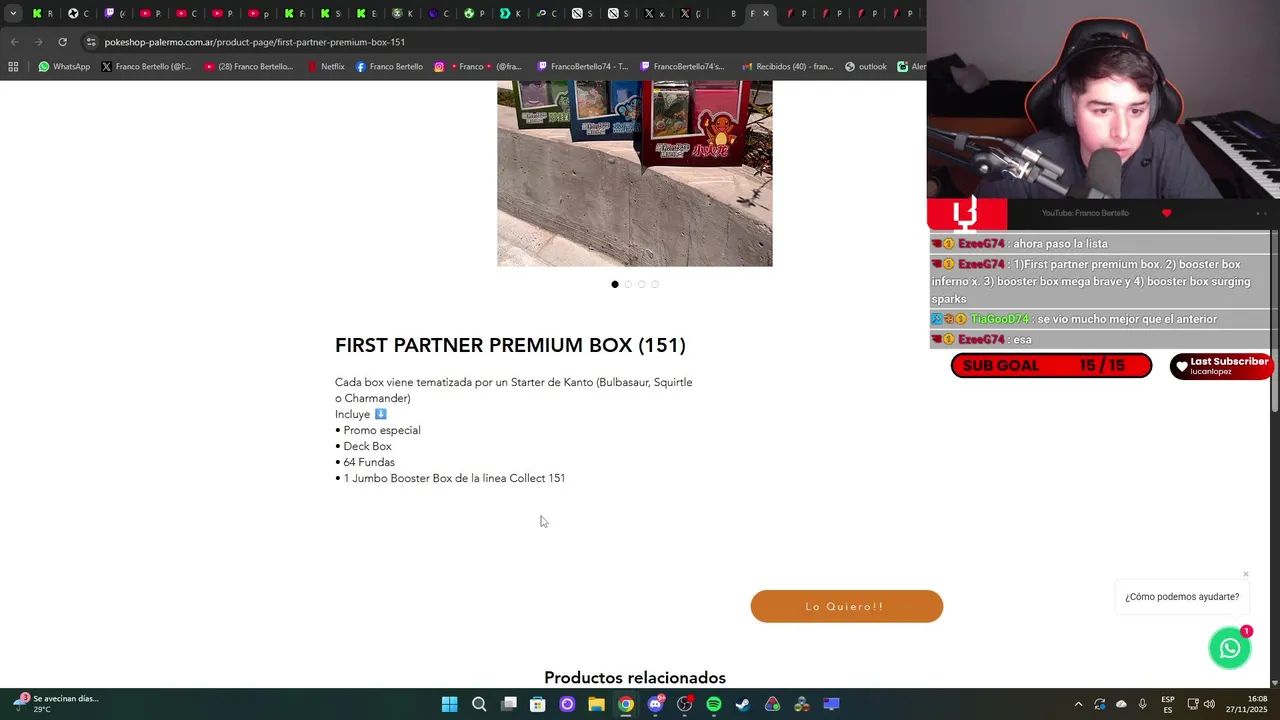Screen dimensions: 1280x720
Task: Click the ¿Cómo podemos ayudarte? message bubble
Action: pyautogui.click(x=1182, y=597)
